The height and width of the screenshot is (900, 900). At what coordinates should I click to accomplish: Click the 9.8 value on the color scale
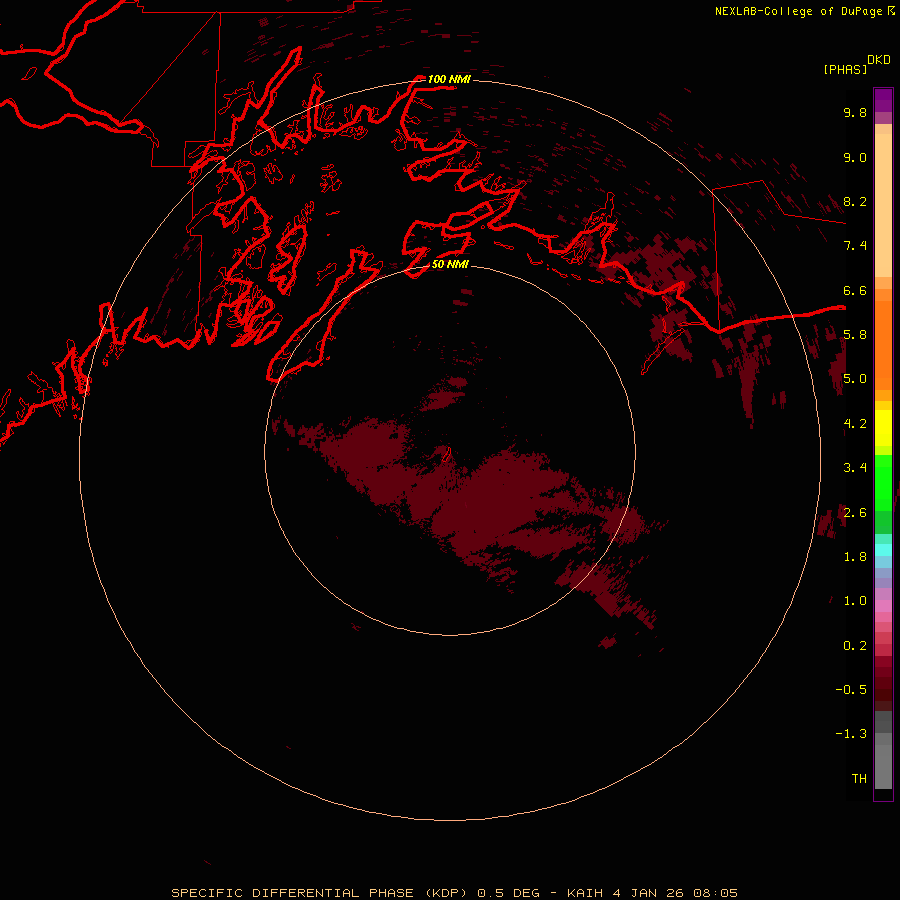tap(855, 112)
